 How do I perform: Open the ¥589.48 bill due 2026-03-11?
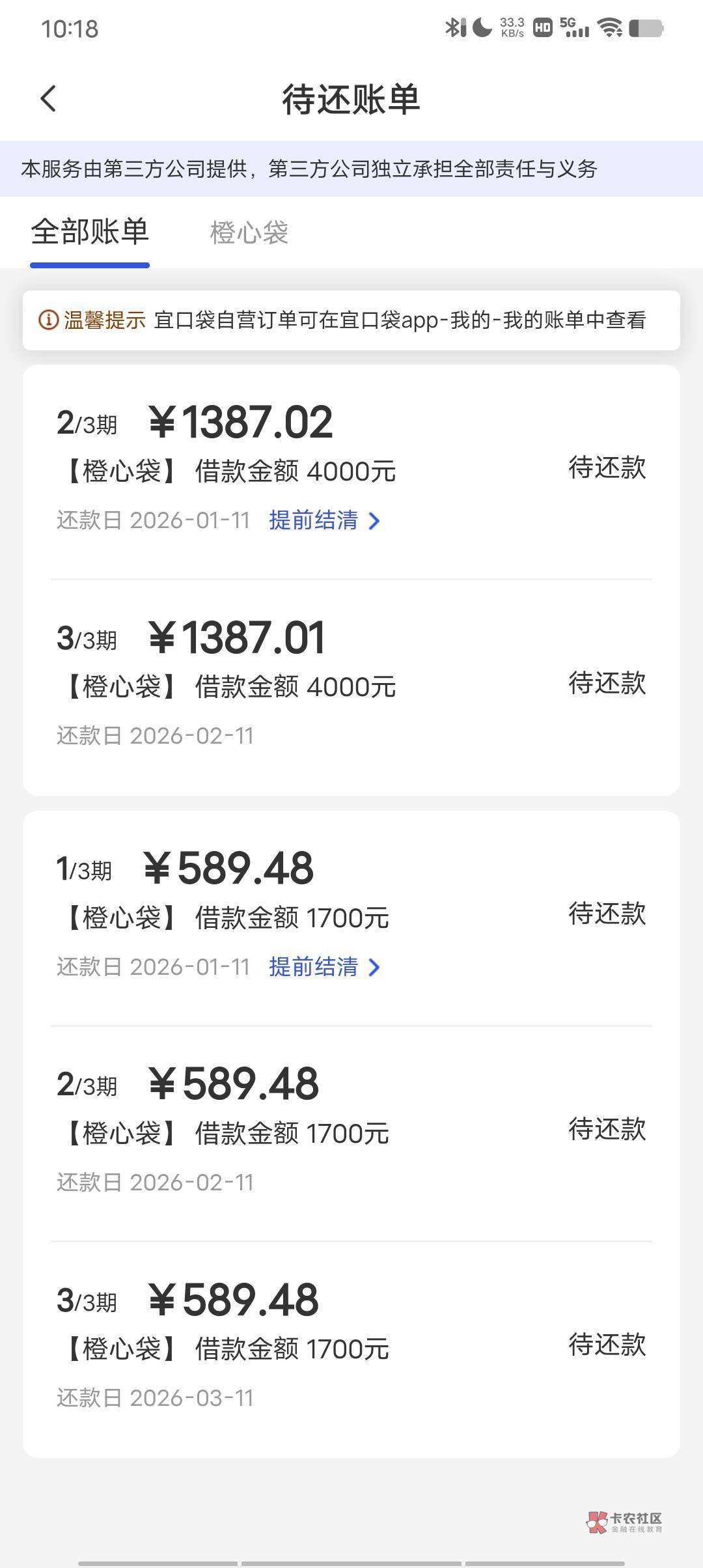pyautogui.click(x=351, y=1346)
